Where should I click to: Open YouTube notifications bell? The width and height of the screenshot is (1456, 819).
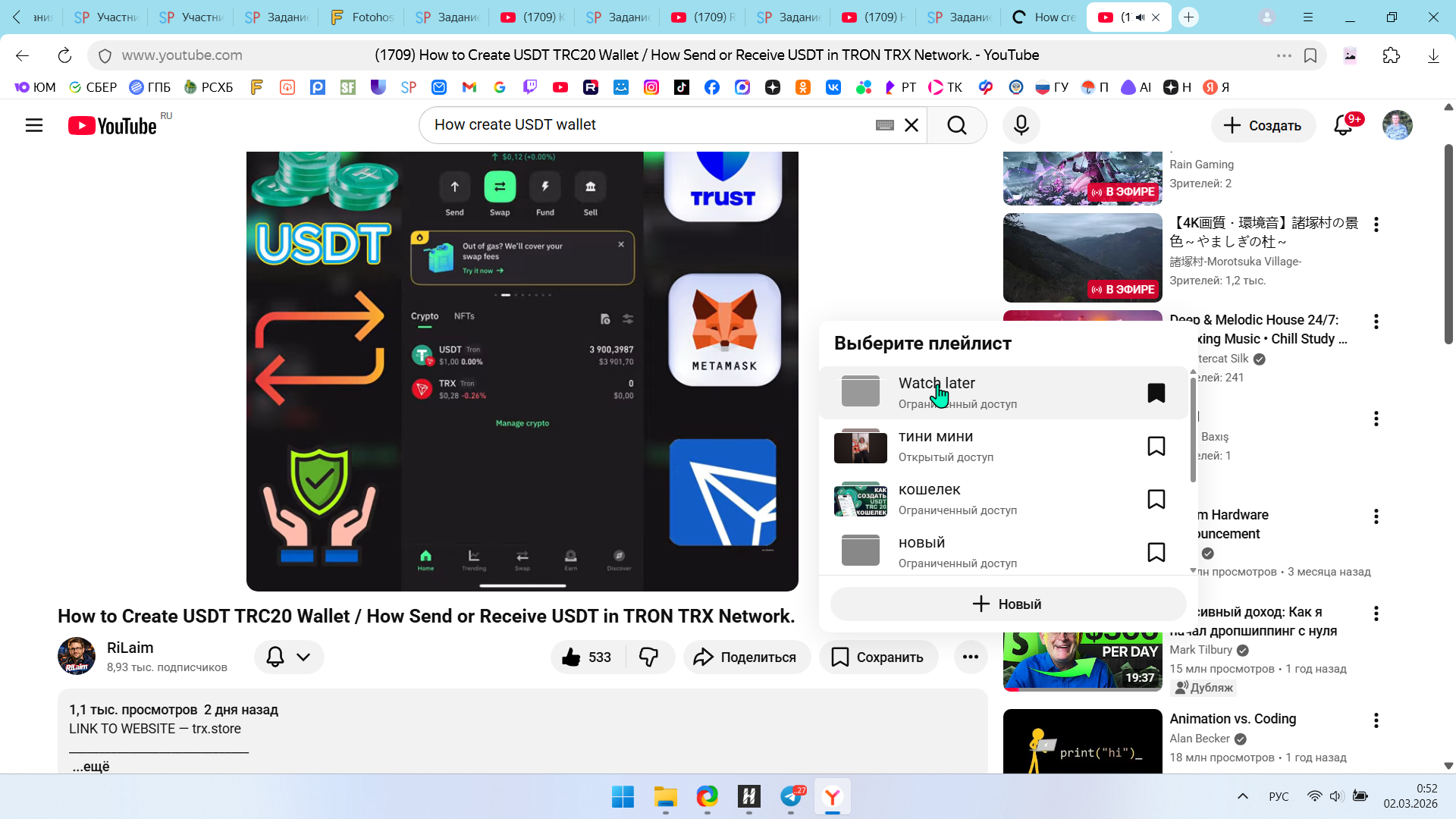tap(1343, 125)
